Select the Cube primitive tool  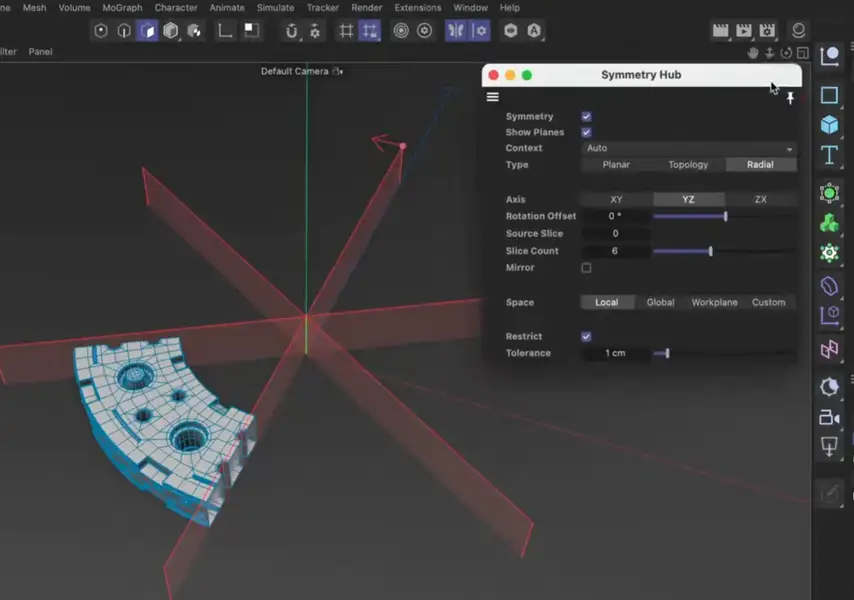click(x=830, y=124)
